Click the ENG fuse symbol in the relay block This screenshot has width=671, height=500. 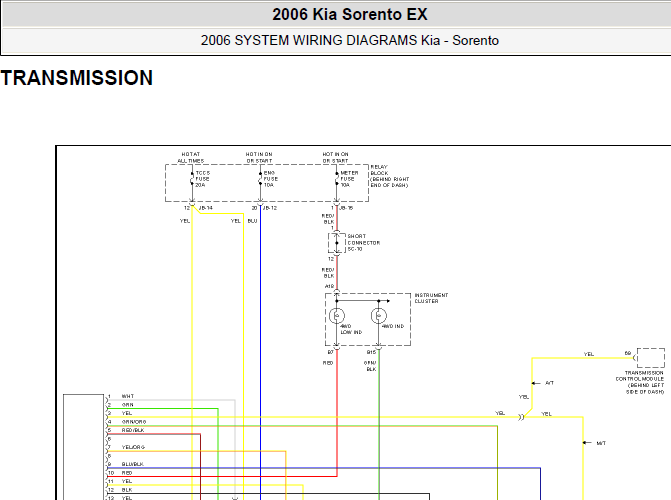tap(260, 179)
